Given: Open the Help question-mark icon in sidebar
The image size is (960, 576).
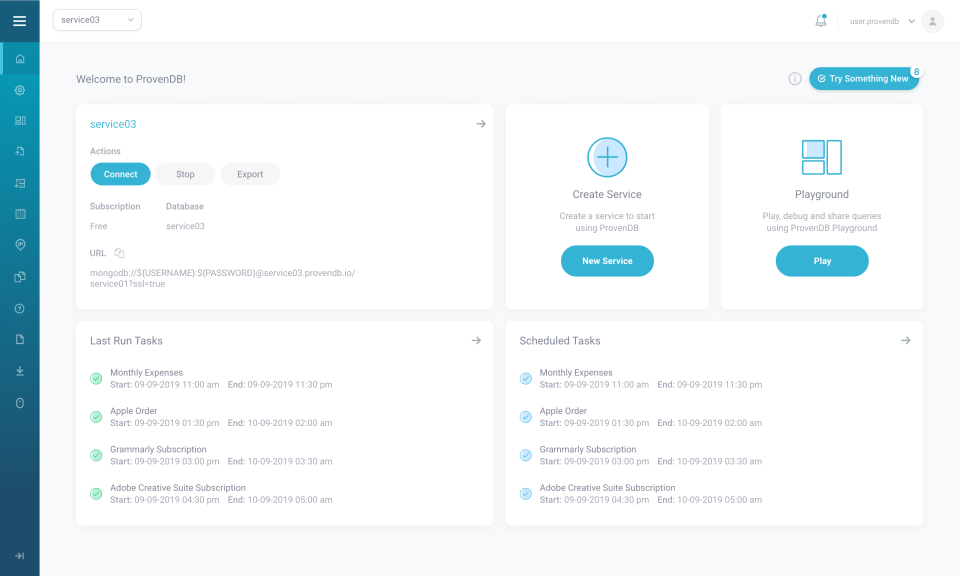Looking at the screenshot, I should click(x=20, y=307).
